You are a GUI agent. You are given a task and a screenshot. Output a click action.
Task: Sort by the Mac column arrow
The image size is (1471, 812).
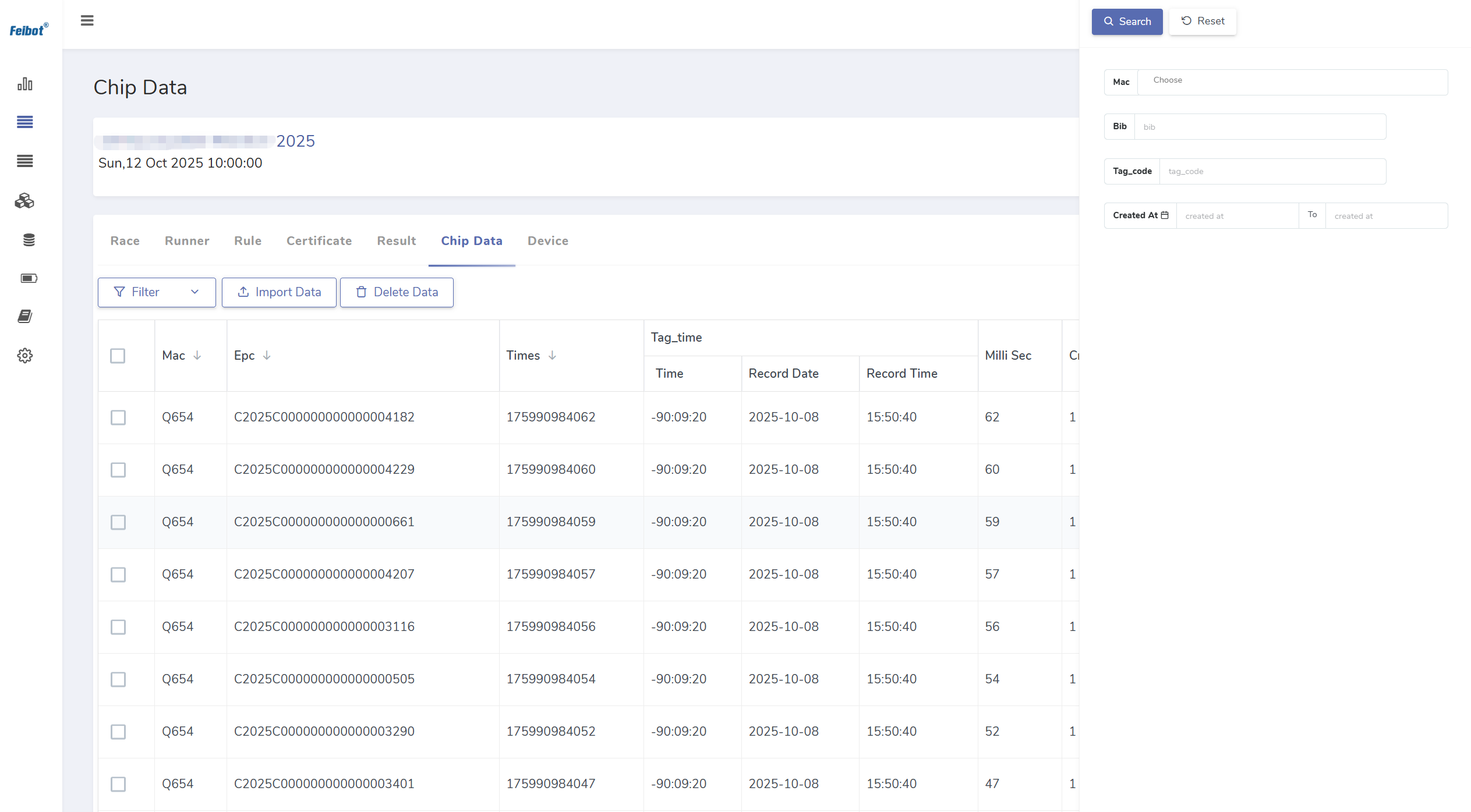[x=197, y=355]
